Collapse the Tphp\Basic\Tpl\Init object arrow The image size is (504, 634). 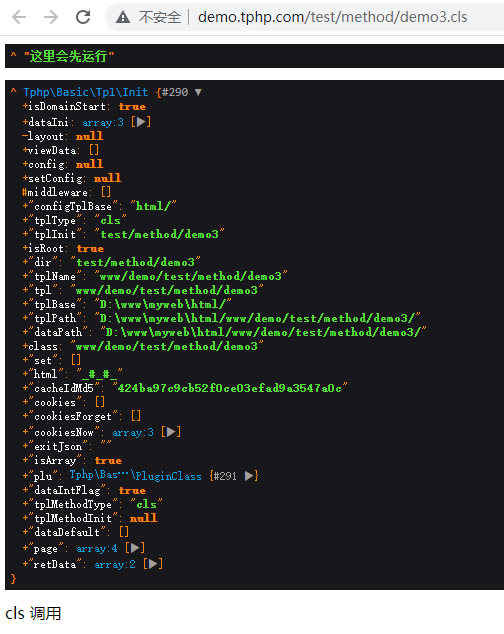198,92
